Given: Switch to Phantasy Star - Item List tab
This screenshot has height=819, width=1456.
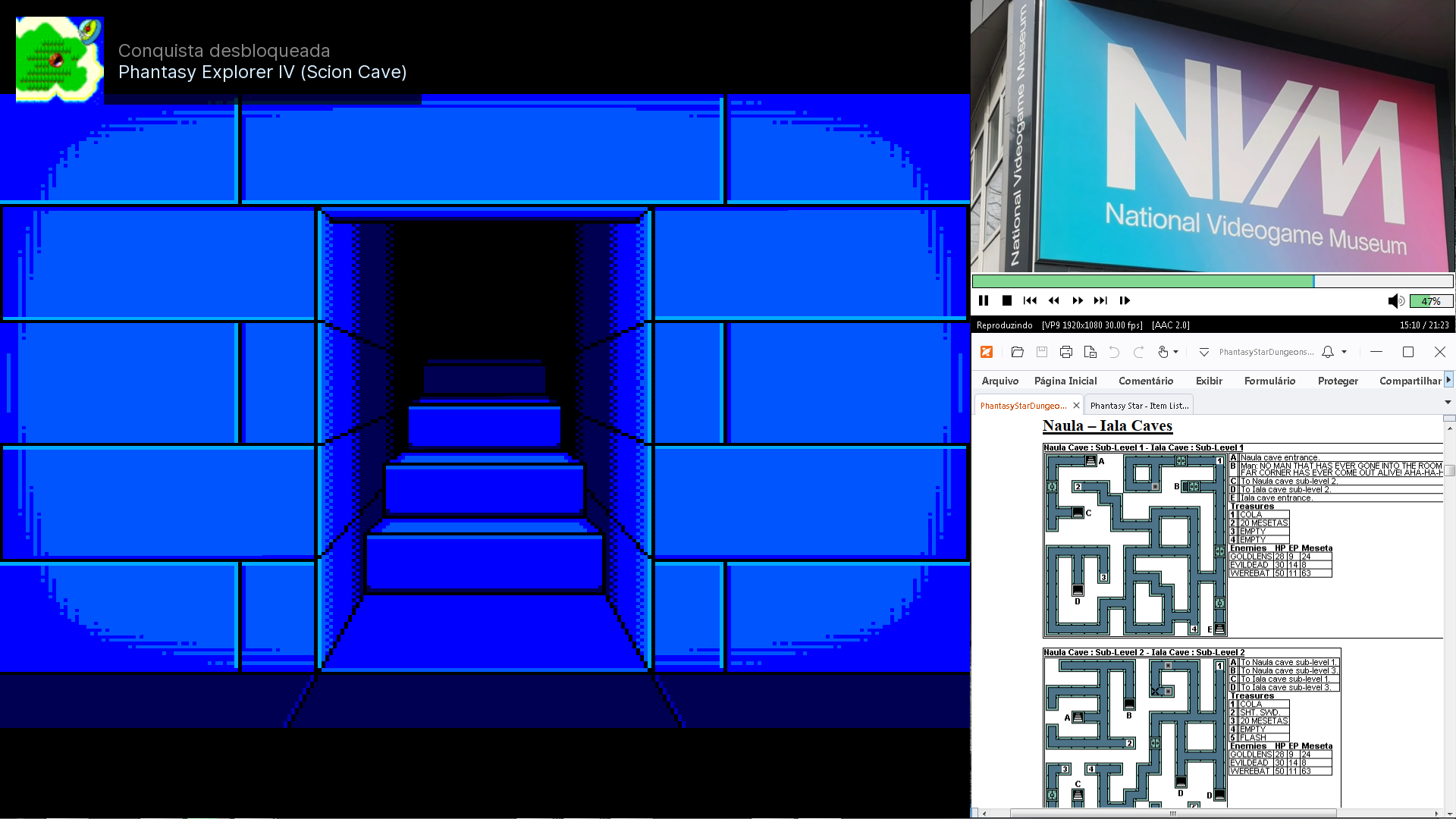Looking at the screenshot, I should tap(1139, 406).
